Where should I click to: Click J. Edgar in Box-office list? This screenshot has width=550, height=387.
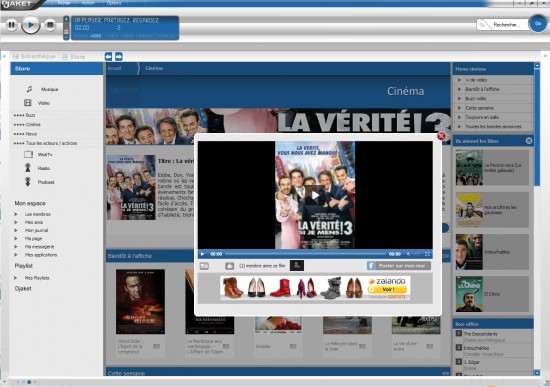click(471, 362)
